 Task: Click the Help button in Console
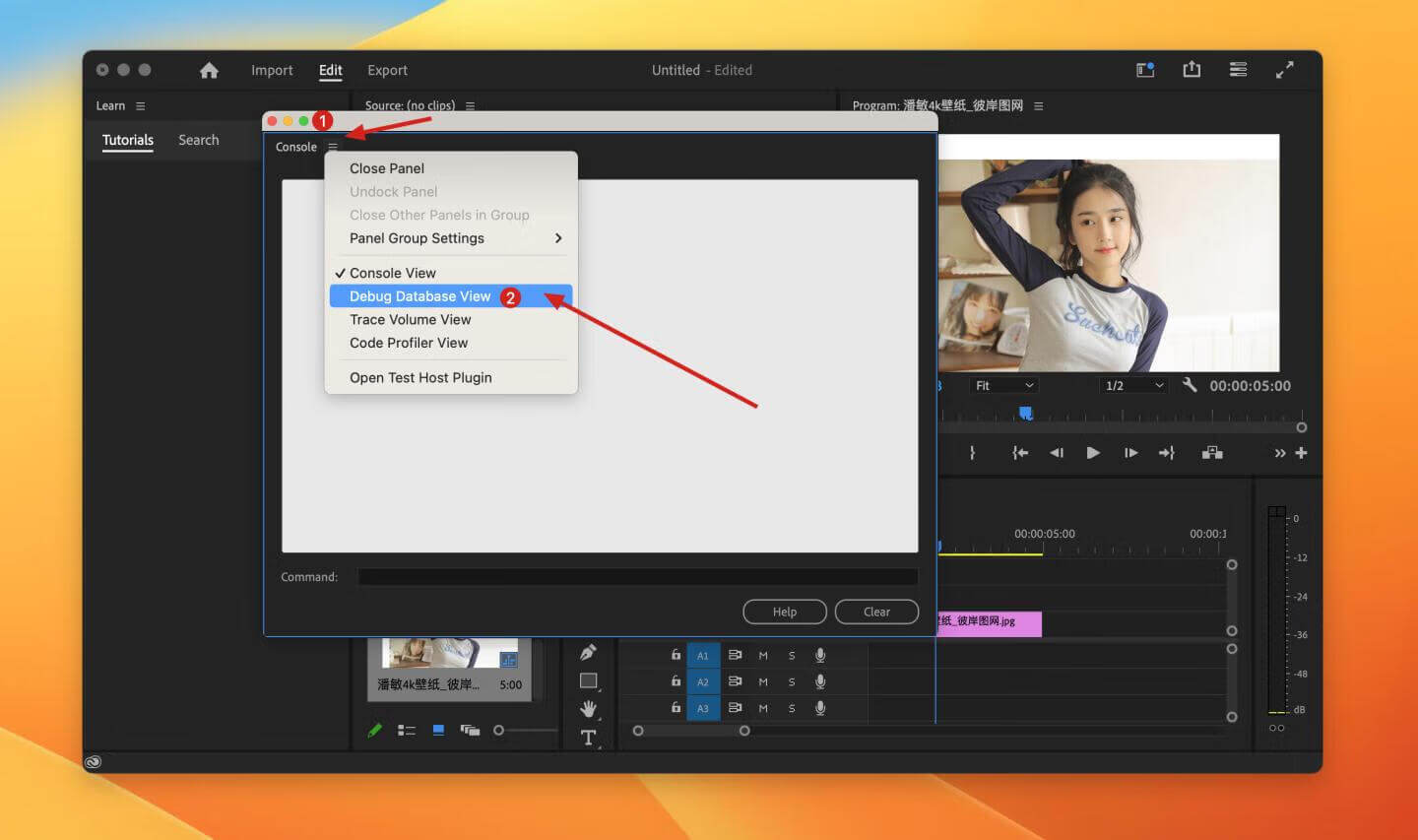tap(785, 612)
